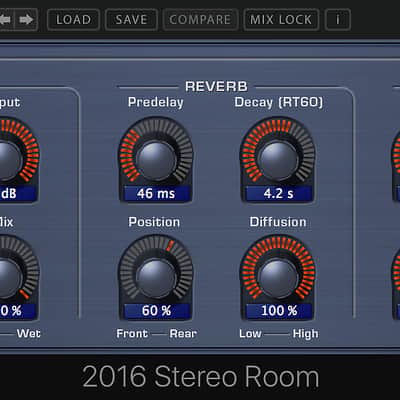Click the LOAD preset button
The image size is (400, 400).
click(x=73, y=20)
